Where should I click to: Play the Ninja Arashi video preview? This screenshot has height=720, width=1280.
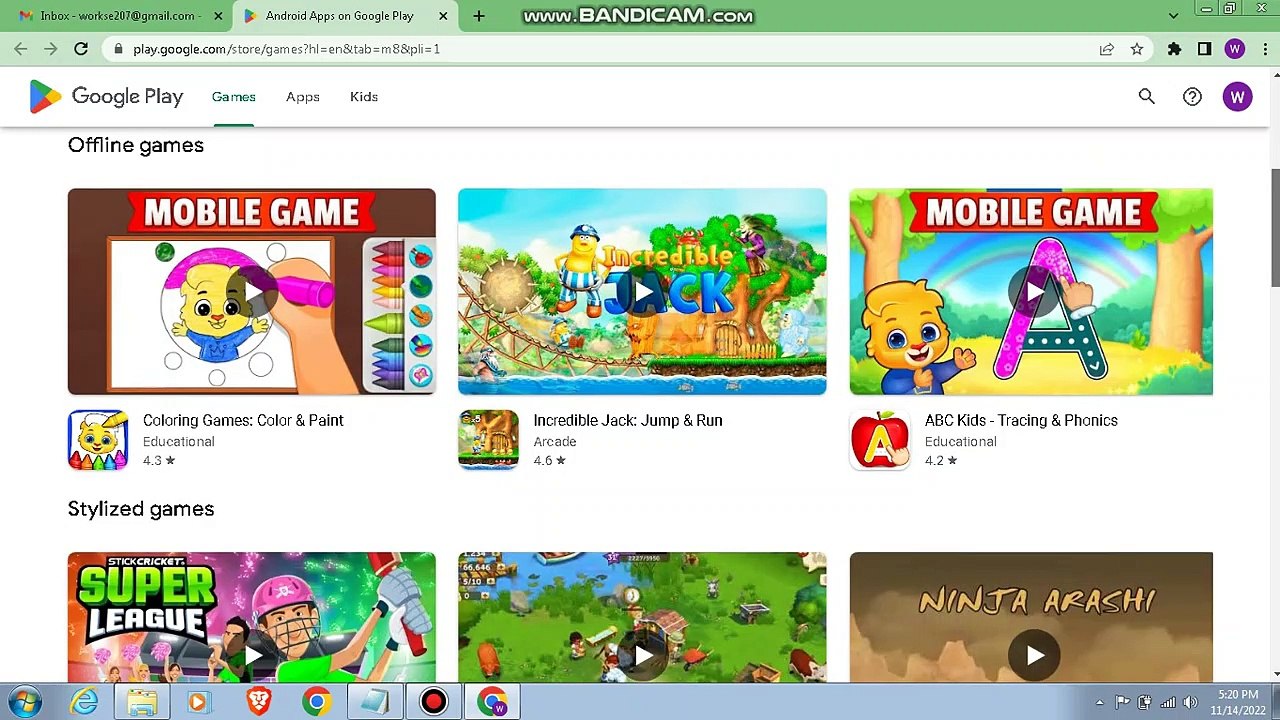pos(1034,655)
